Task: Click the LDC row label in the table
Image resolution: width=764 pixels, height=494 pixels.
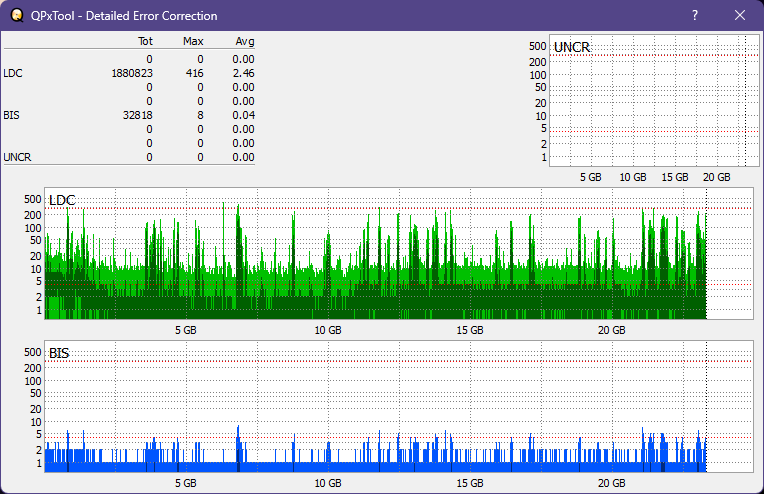Action: coord(13,73)
